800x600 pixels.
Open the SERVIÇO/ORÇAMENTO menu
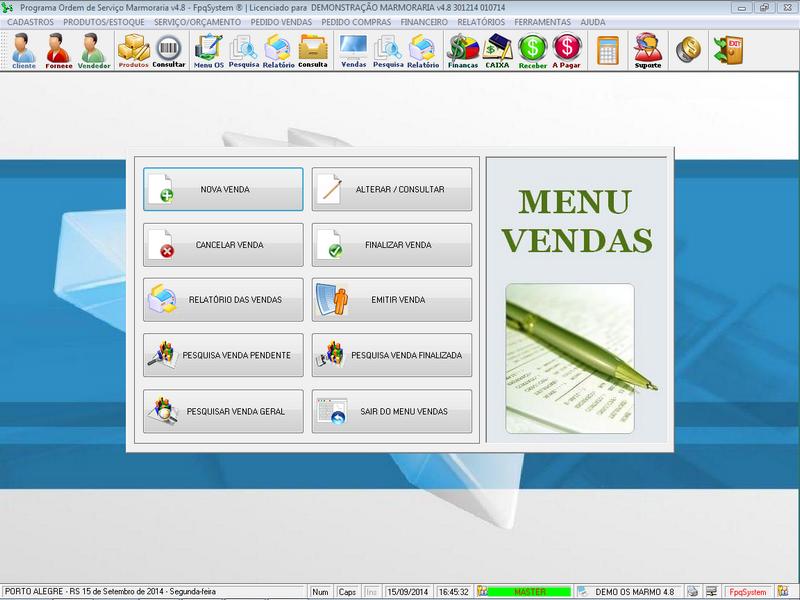197,22
